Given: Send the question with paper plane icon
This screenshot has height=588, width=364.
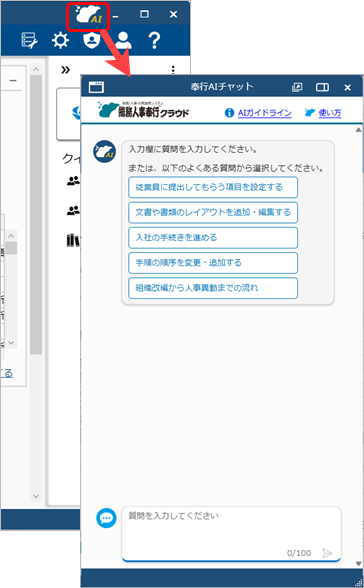Looking at the screenshot, I should pyautogui.click(x=327, y=553).
